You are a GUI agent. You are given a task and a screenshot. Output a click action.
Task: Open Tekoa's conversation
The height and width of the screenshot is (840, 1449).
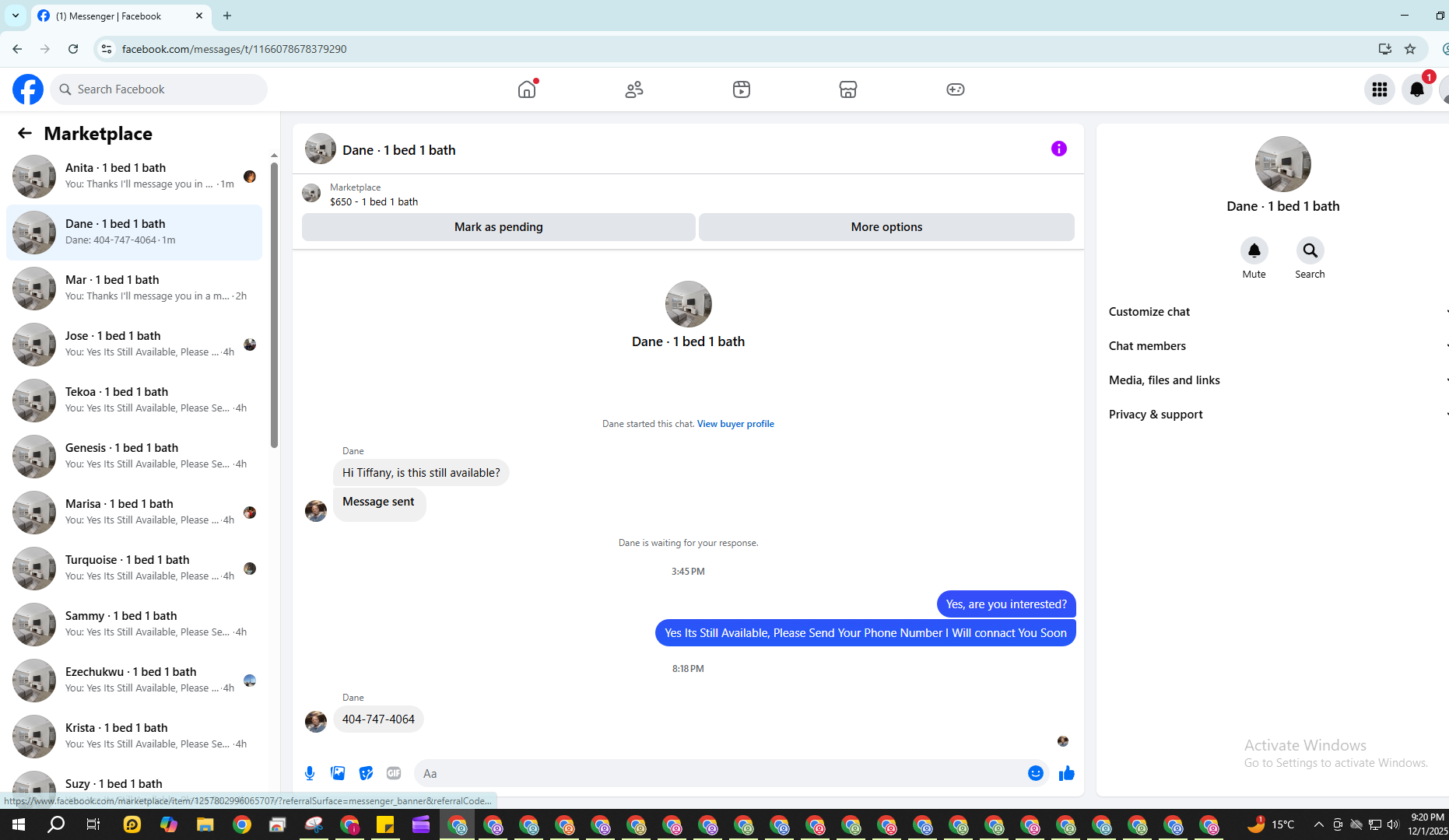(134, 401)
